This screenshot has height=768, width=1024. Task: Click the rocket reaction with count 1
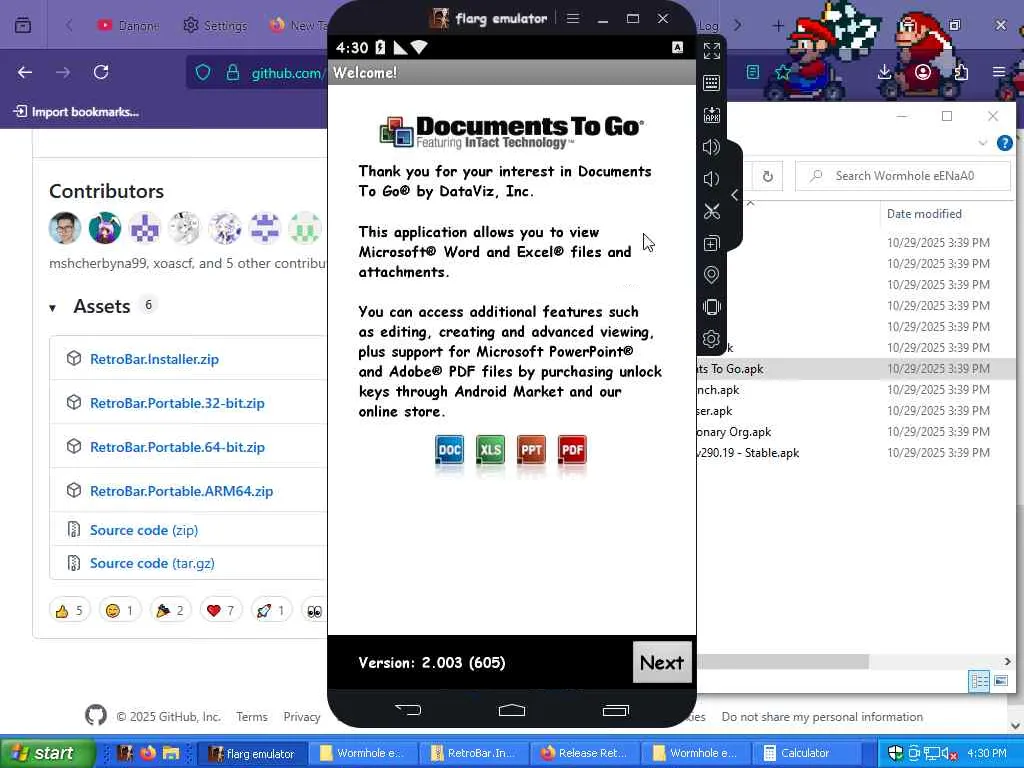tap(271, 611)
